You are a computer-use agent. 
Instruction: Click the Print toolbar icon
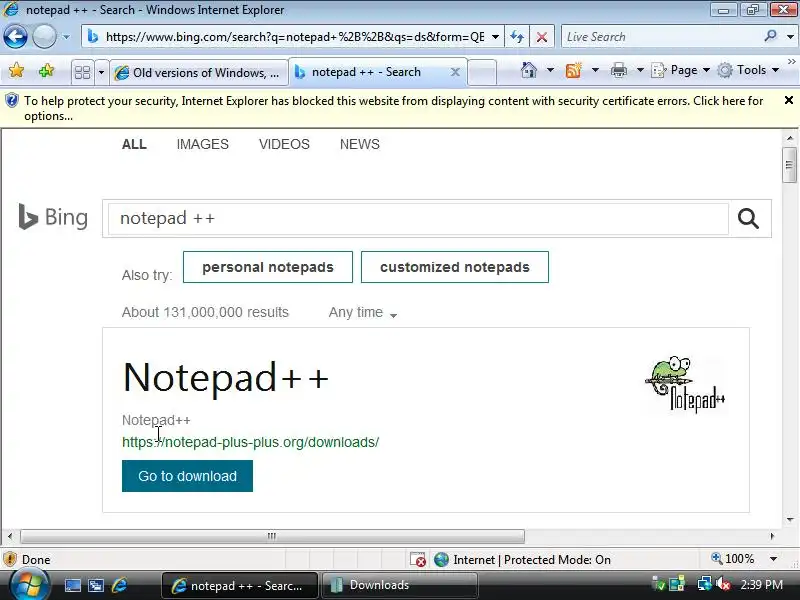coord(618,70)
